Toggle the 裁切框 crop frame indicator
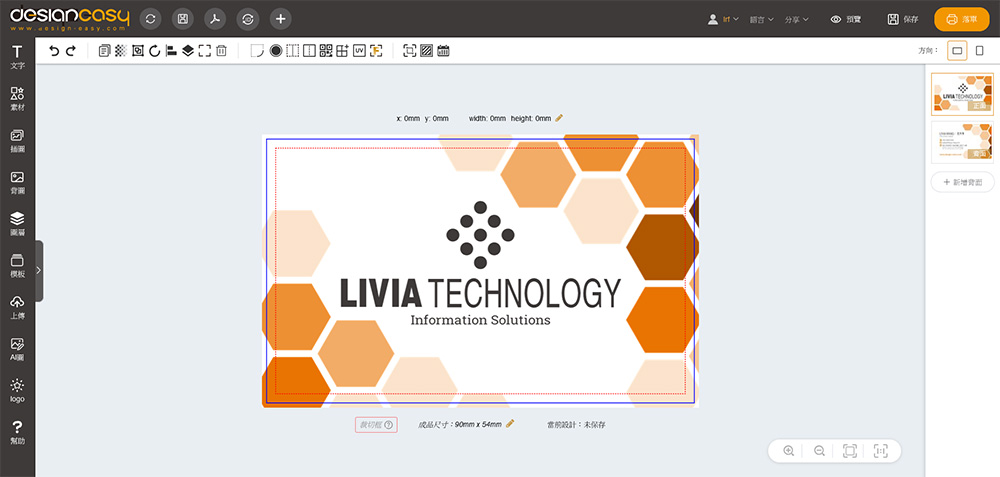 [x=376, y=425]
